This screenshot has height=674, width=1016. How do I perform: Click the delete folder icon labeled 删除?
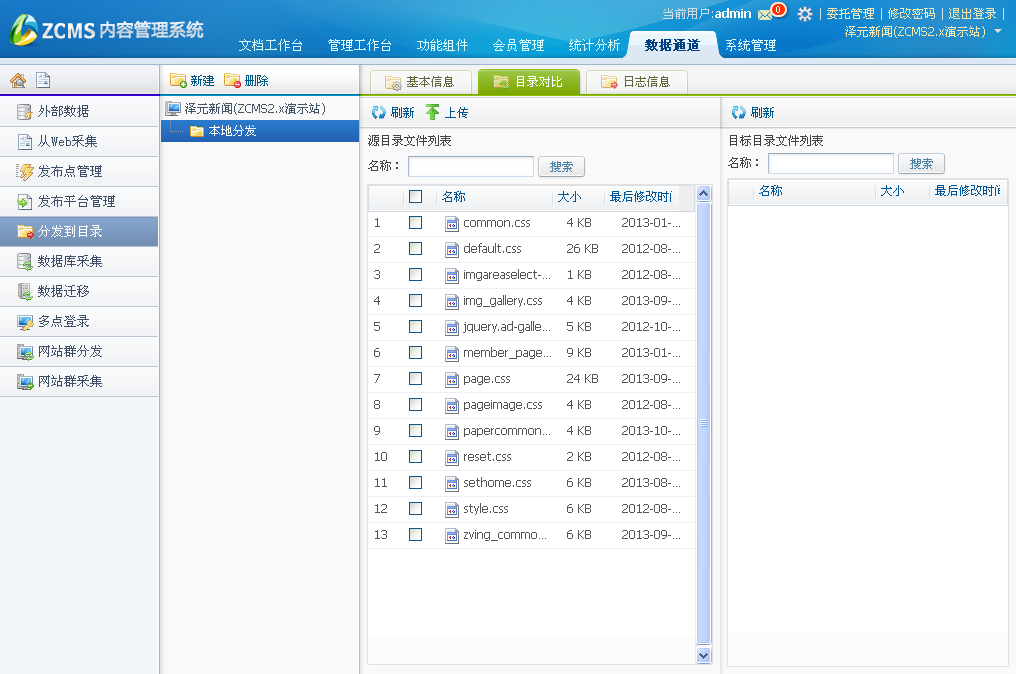232,80
